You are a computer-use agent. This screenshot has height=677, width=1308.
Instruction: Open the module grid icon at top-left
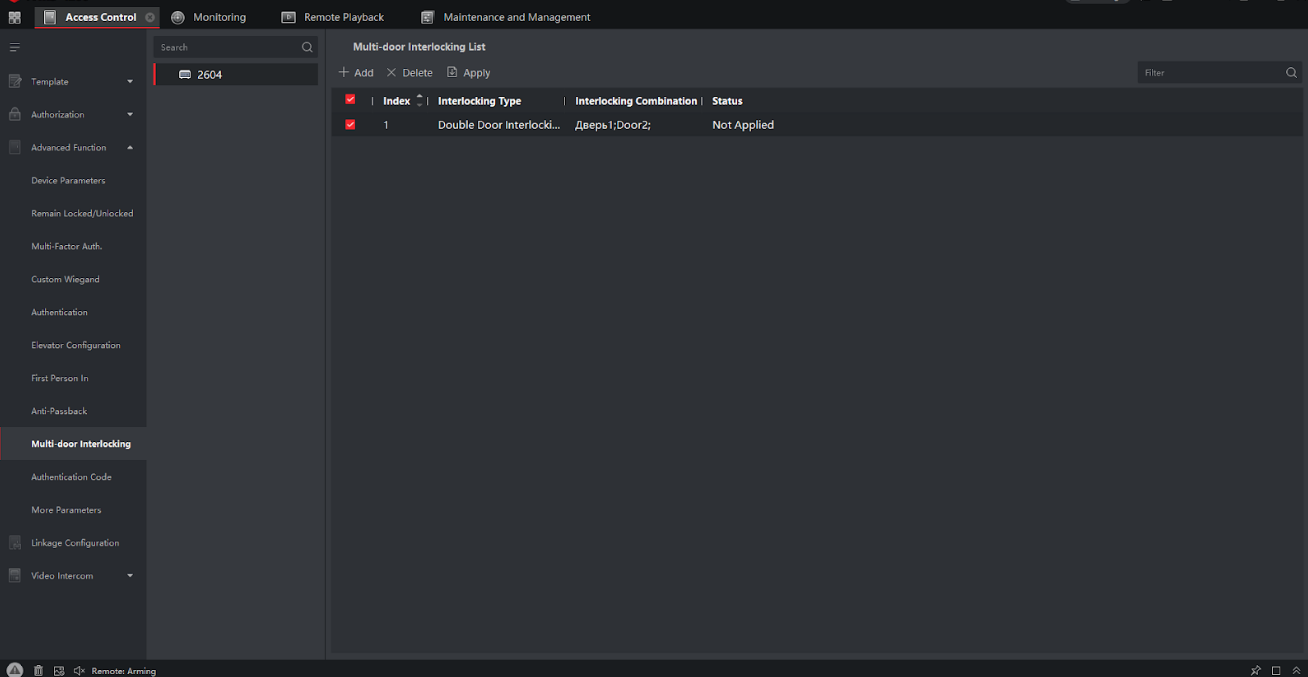(14, 17)
